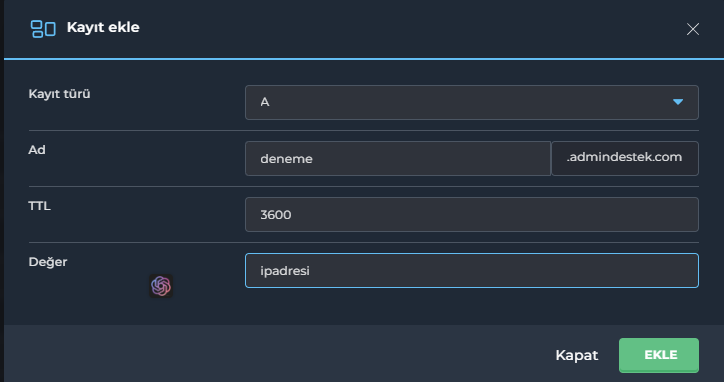Focus the Ad field containing deneme
The width and height of the screenshot is (724, 382).
(x=398, y=158)
